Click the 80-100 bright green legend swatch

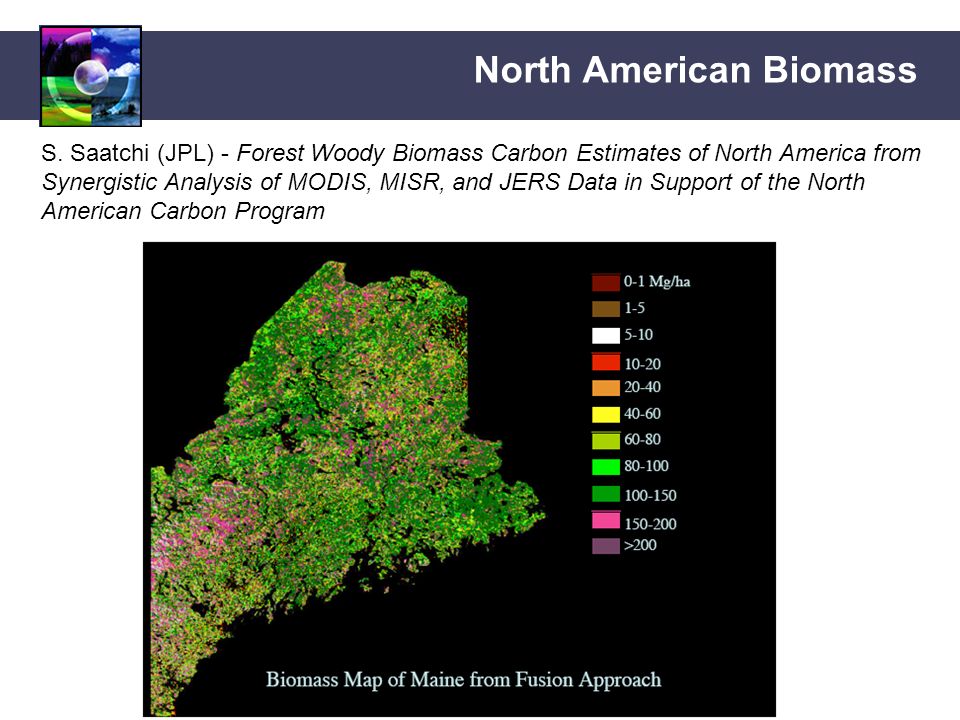pyautogui.click(x=606, y=467)
